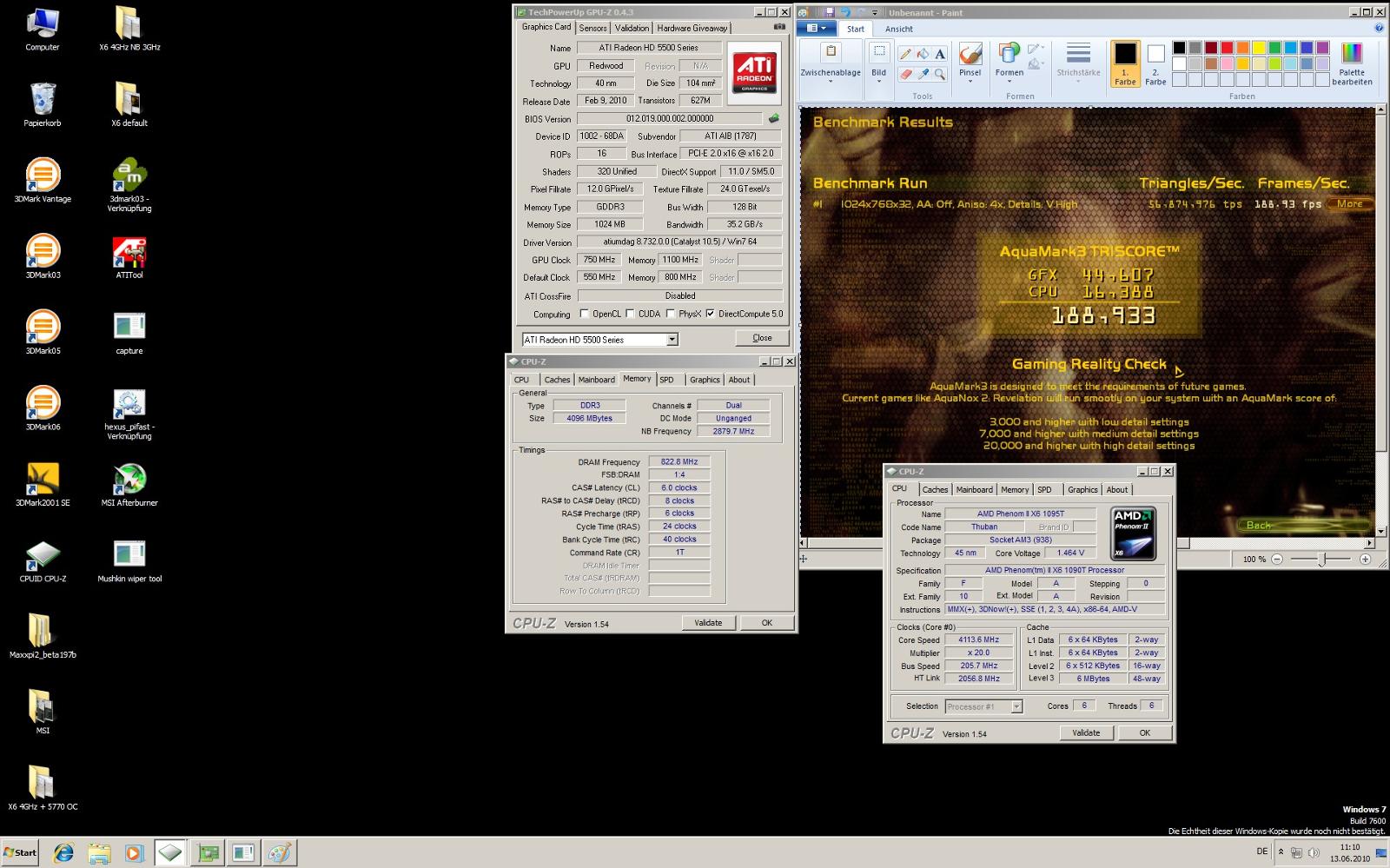
Task: Open the Hardware Giveaway tab in GPU-Z
Action: pos(692,28)
